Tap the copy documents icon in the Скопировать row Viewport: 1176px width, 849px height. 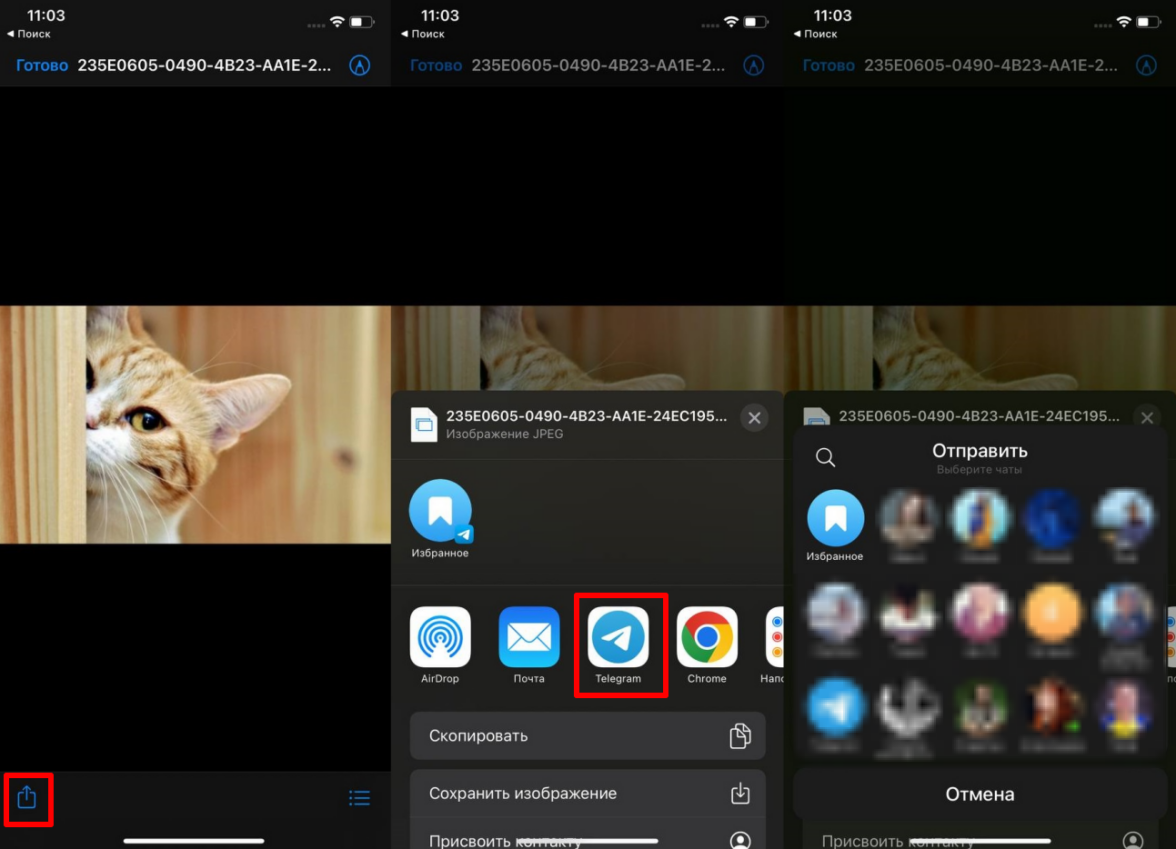pos(740,736)
